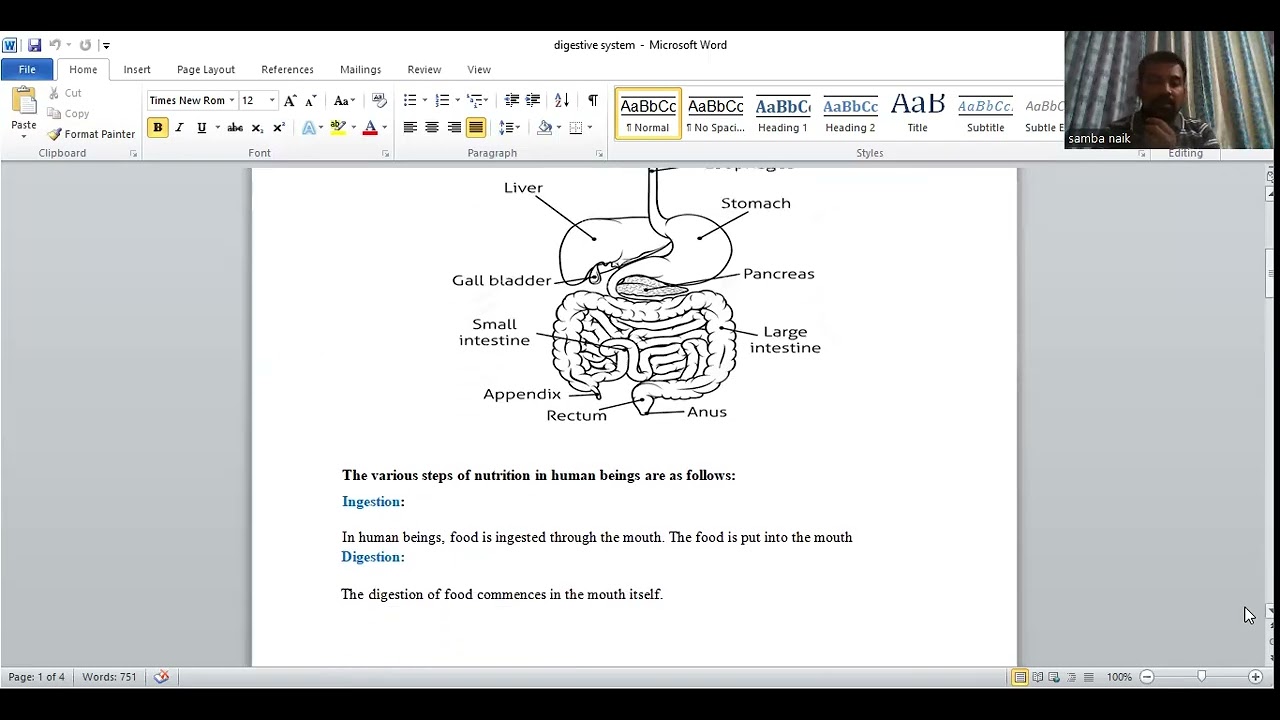Image resolution: width=1280 pixels, height=720 pixels.
Task: Apply the Format Painter
Action: coord(91,134)
